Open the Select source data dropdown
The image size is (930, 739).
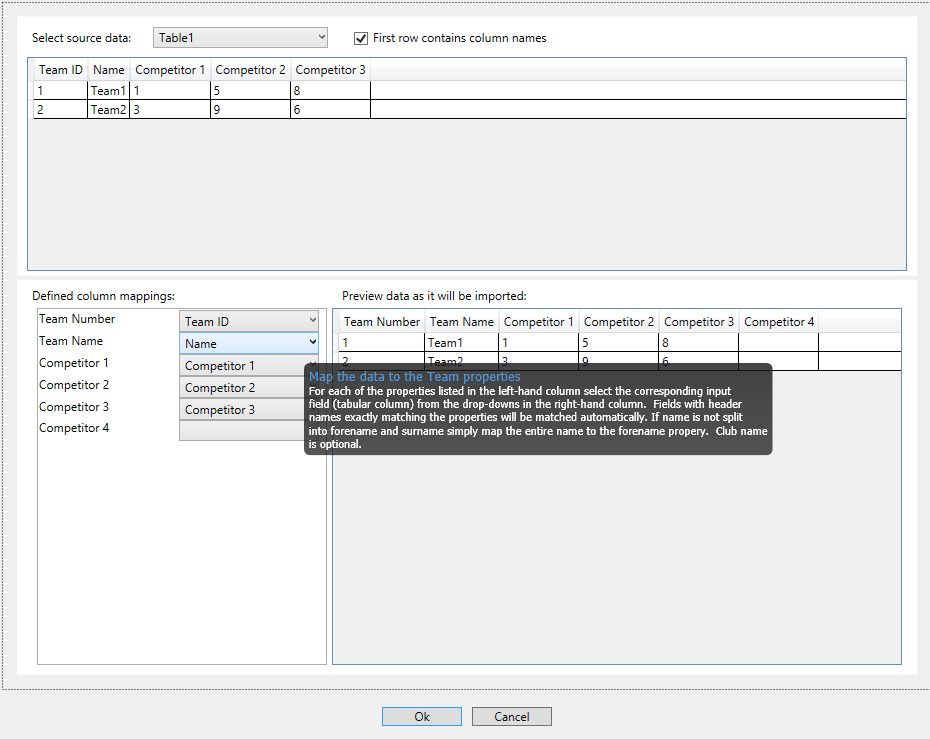[240, 37]
